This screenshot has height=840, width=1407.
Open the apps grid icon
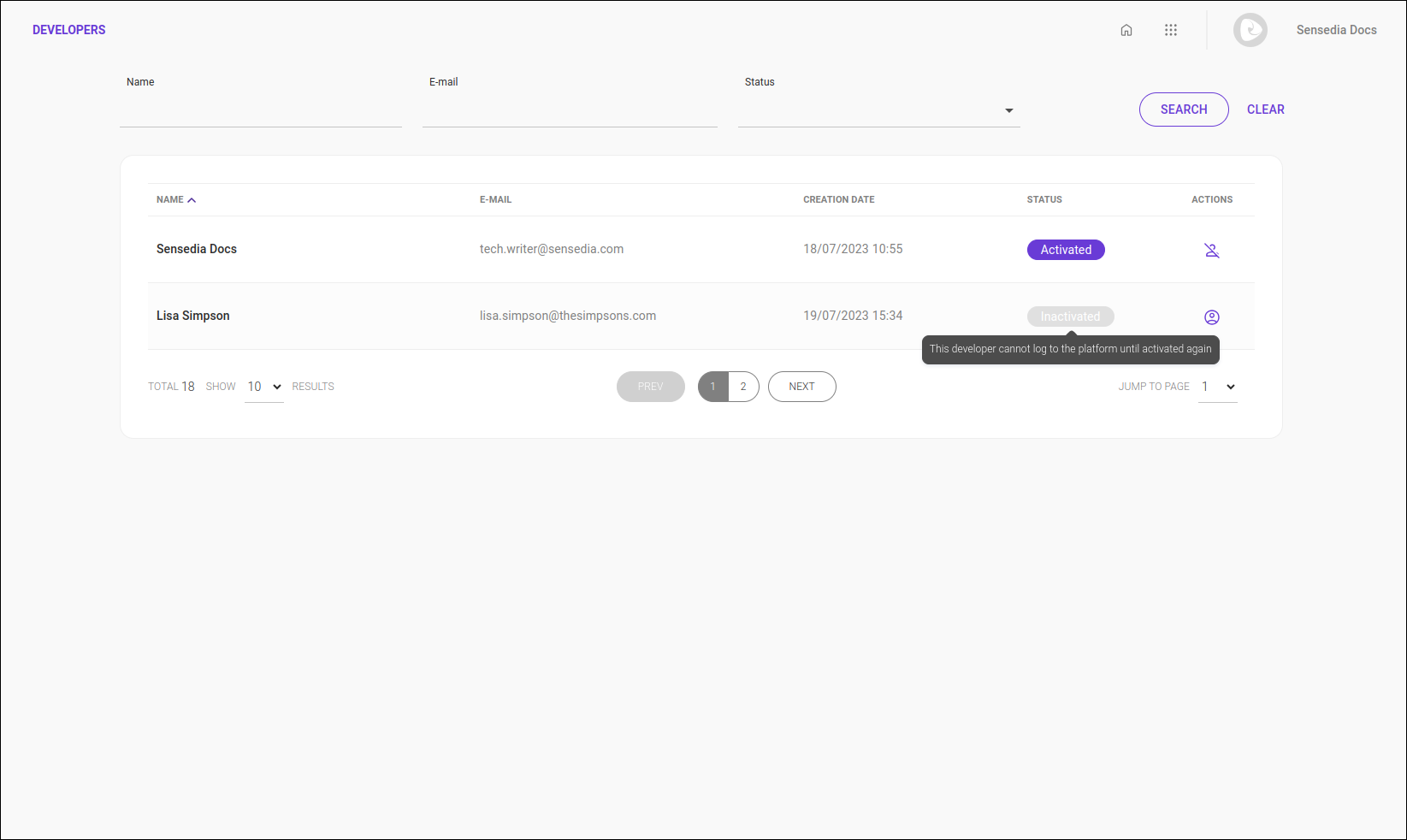tap(1171, 29)
